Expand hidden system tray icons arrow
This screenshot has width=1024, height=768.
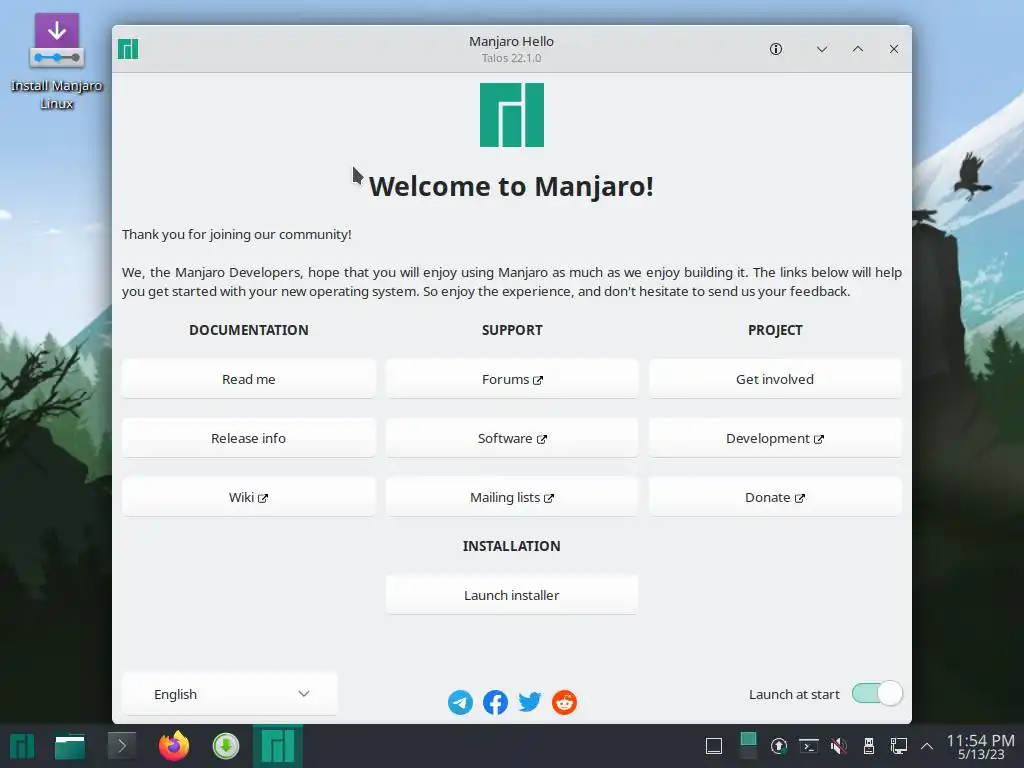927,746
